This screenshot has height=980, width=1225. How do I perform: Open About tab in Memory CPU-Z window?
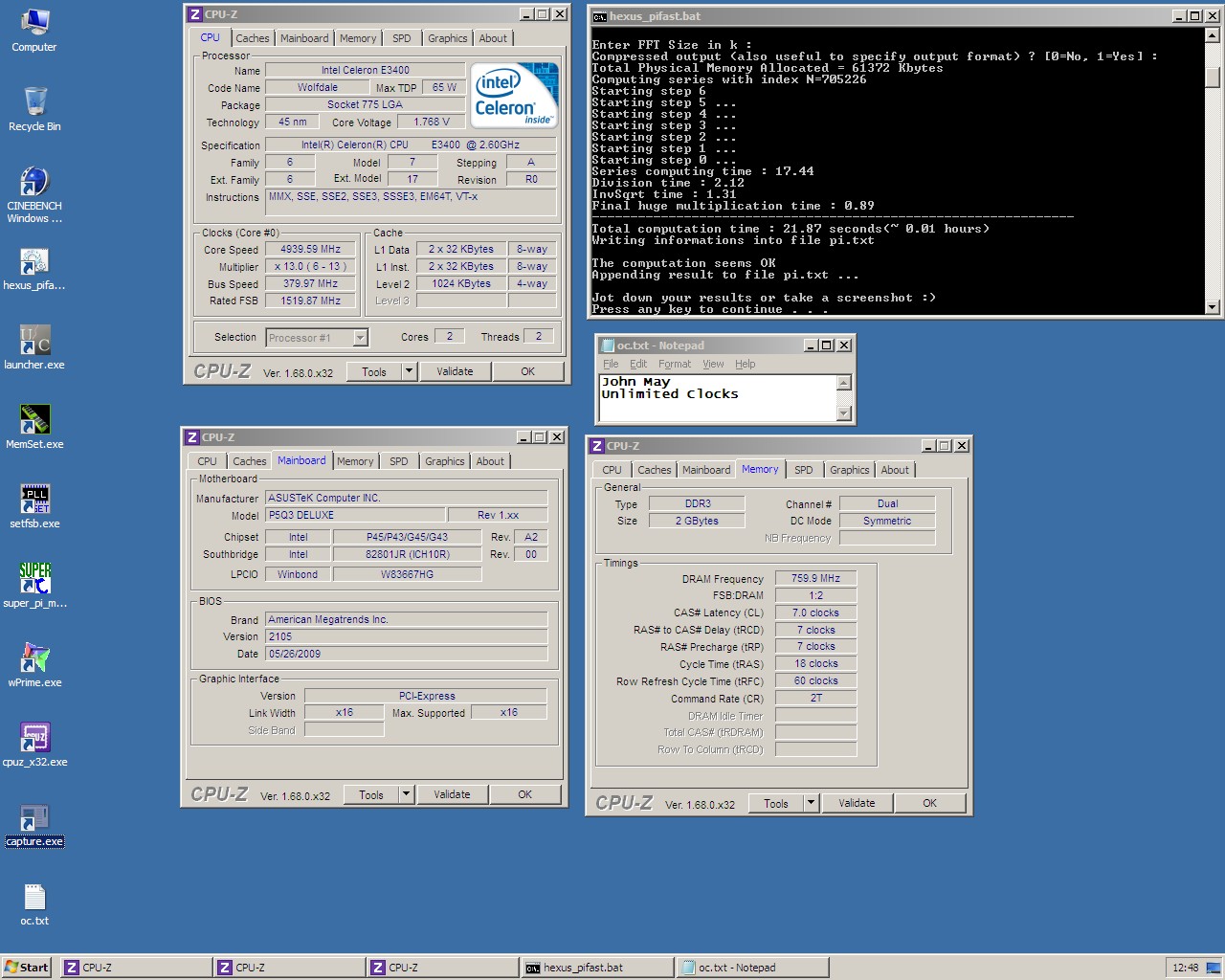coord(895,470)
